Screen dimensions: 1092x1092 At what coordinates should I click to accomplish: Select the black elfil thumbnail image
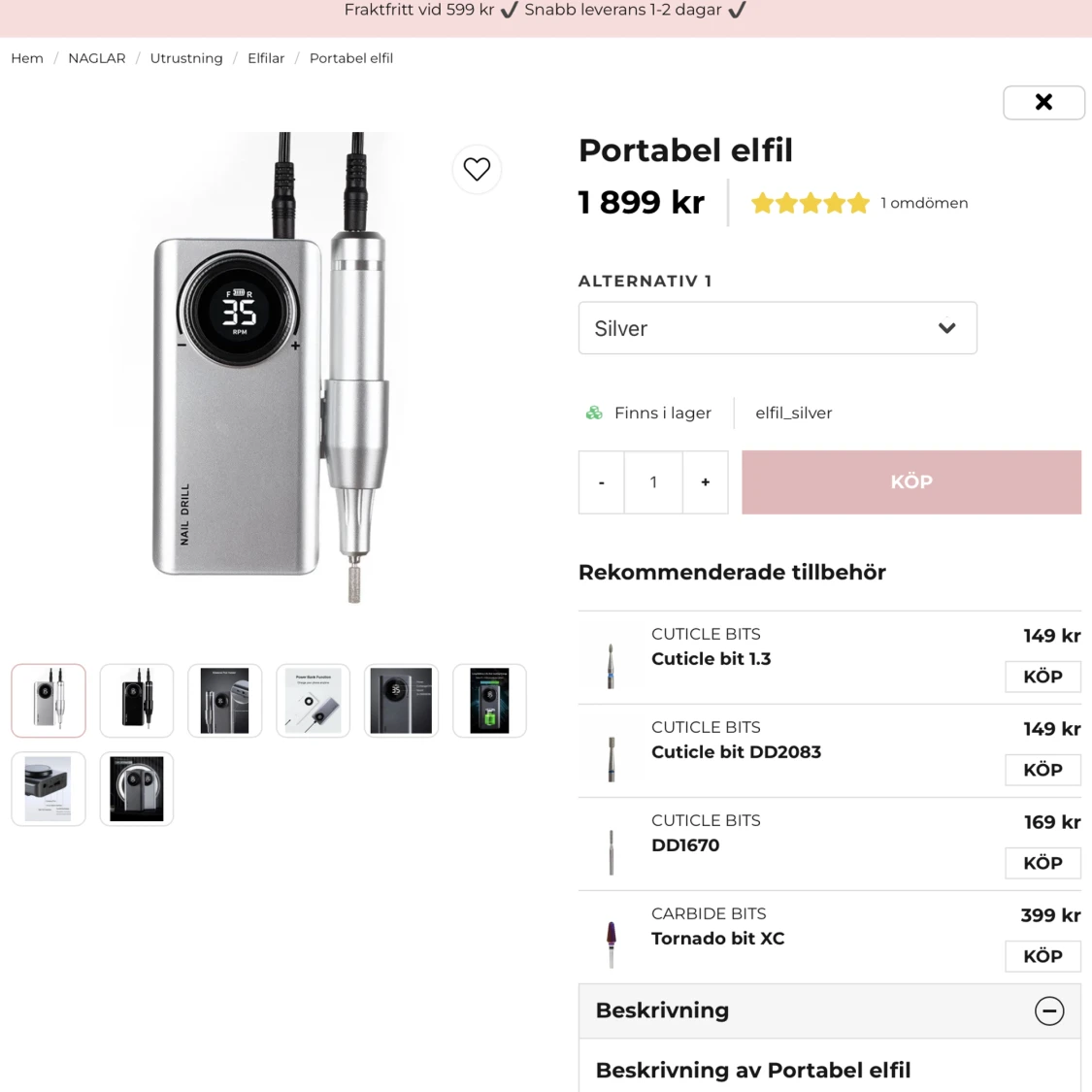pyautogui.click(x=137, y=701)
